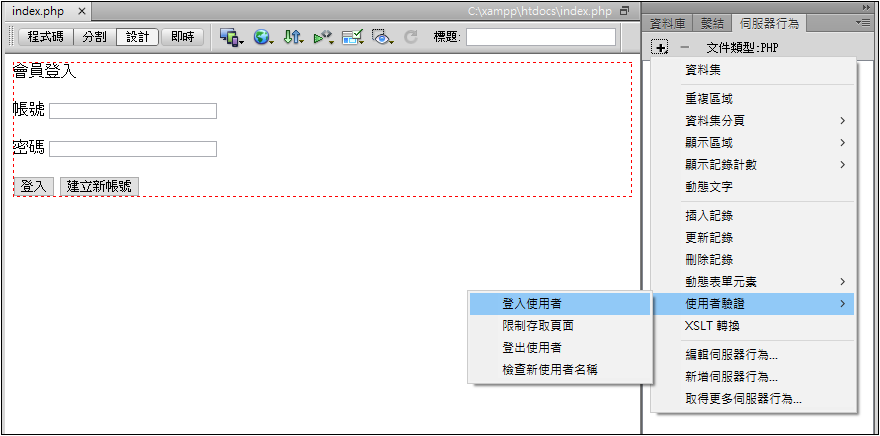Restore document window icon
Screen dimensions: 880x436
[x=625, y=11]
